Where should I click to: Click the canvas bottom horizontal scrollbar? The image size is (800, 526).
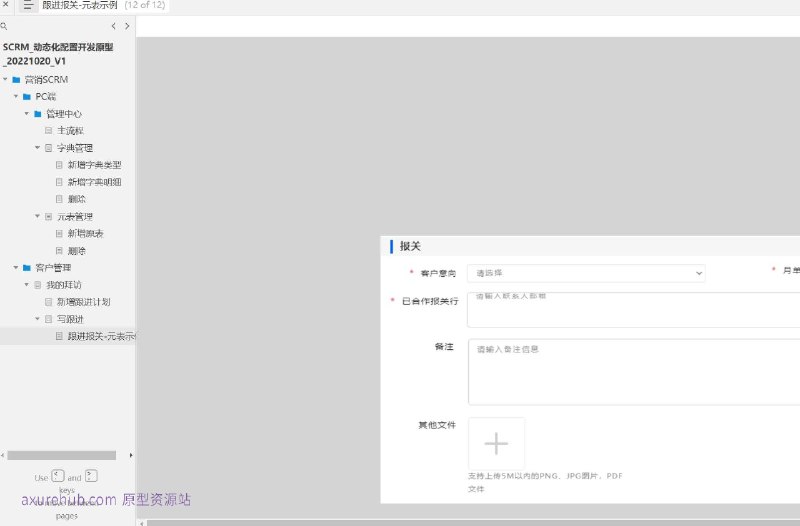pyautogui.click(x=473, y=523)
